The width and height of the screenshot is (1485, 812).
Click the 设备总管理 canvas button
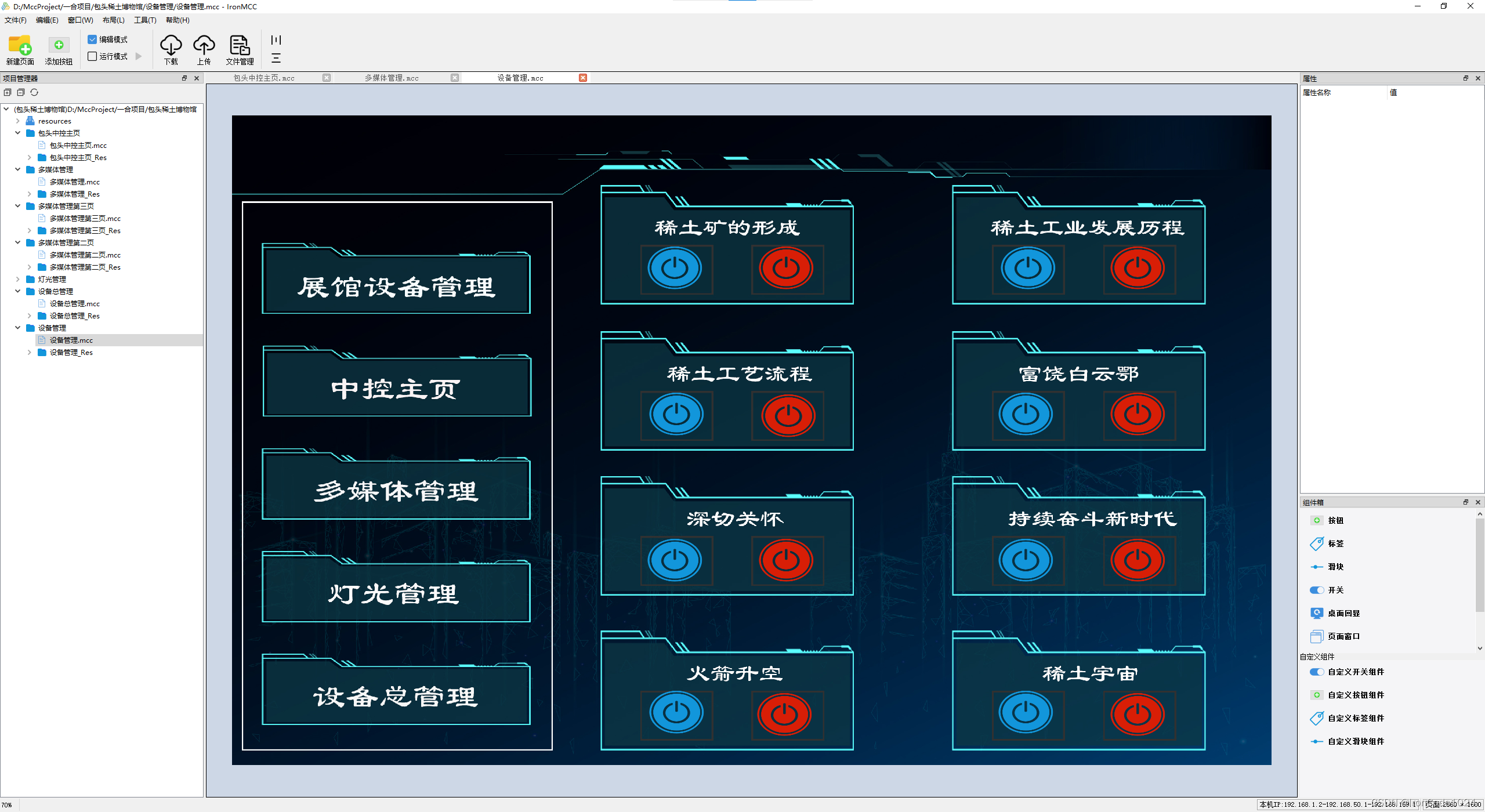pyautogui.click(x=396, y=691)
